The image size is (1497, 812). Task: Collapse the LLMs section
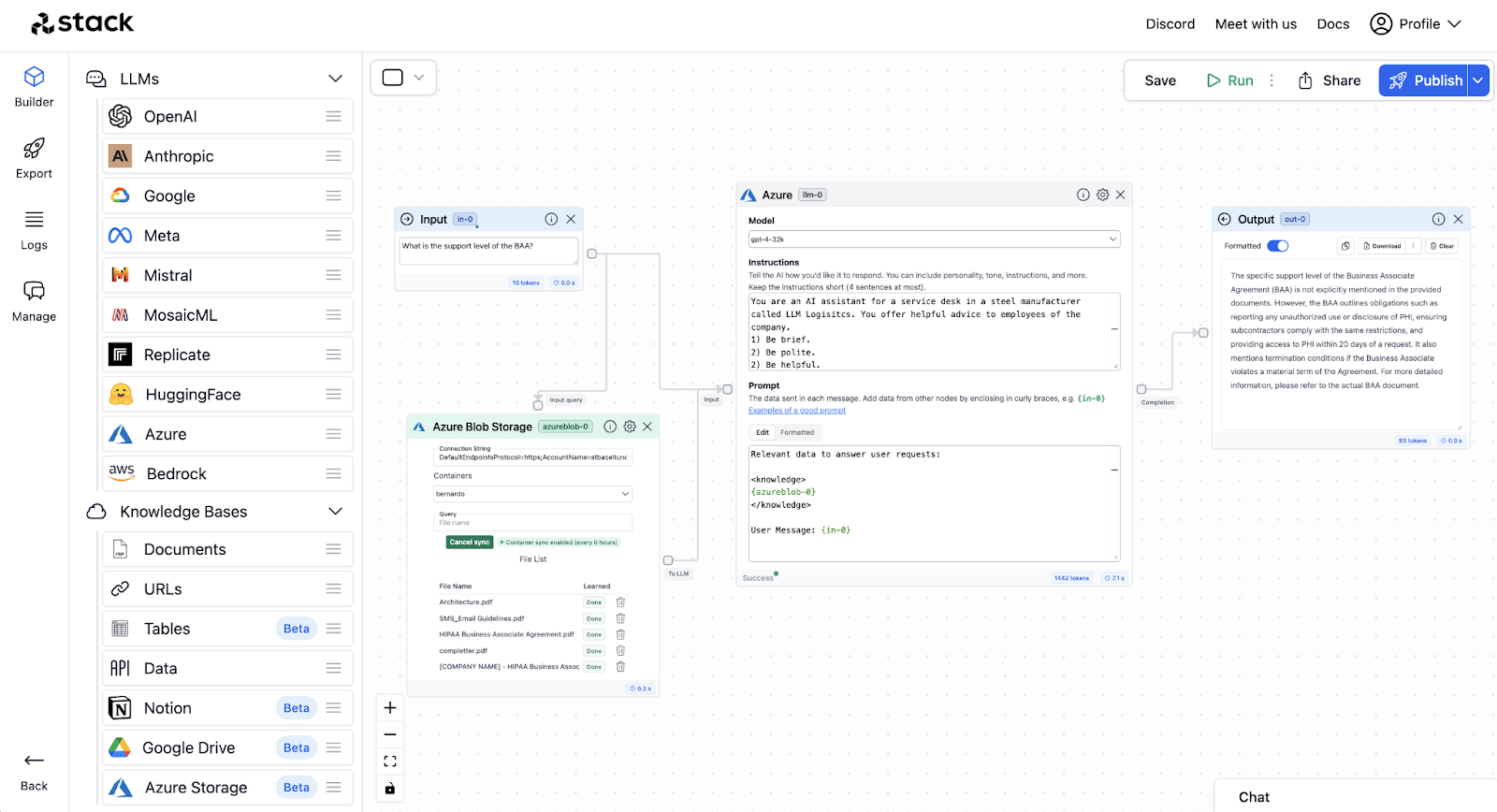(335, 79)
